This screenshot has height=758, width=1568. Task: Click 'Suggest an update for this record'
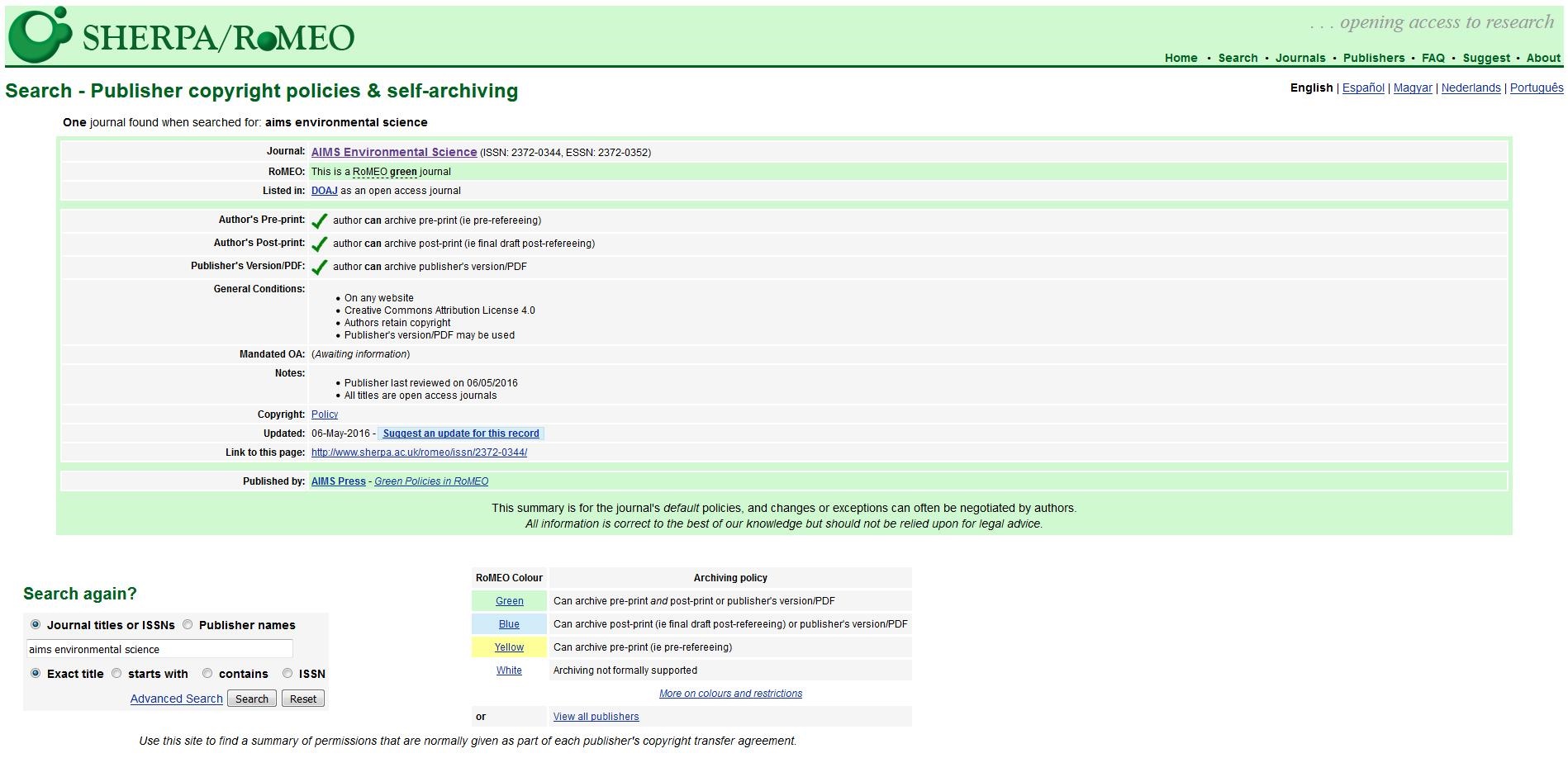point(460,433)
